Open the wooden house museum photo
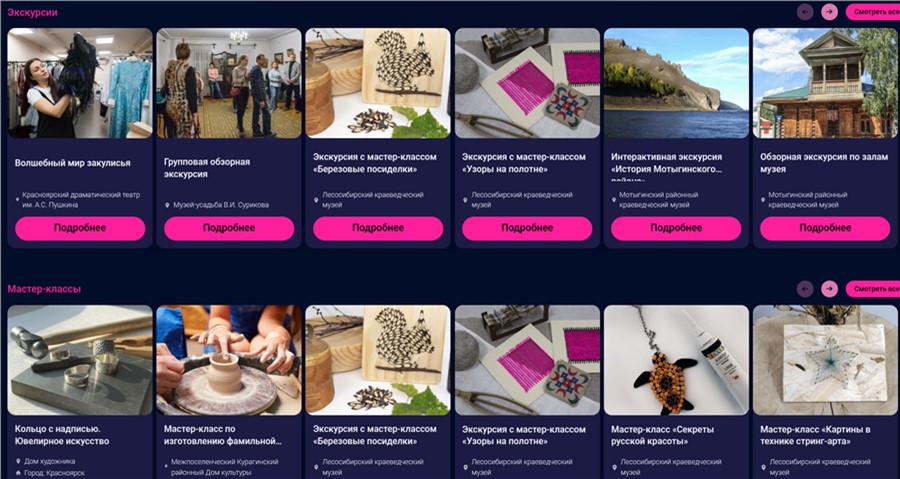Viewport: 900px width, 479px height. 825,83
